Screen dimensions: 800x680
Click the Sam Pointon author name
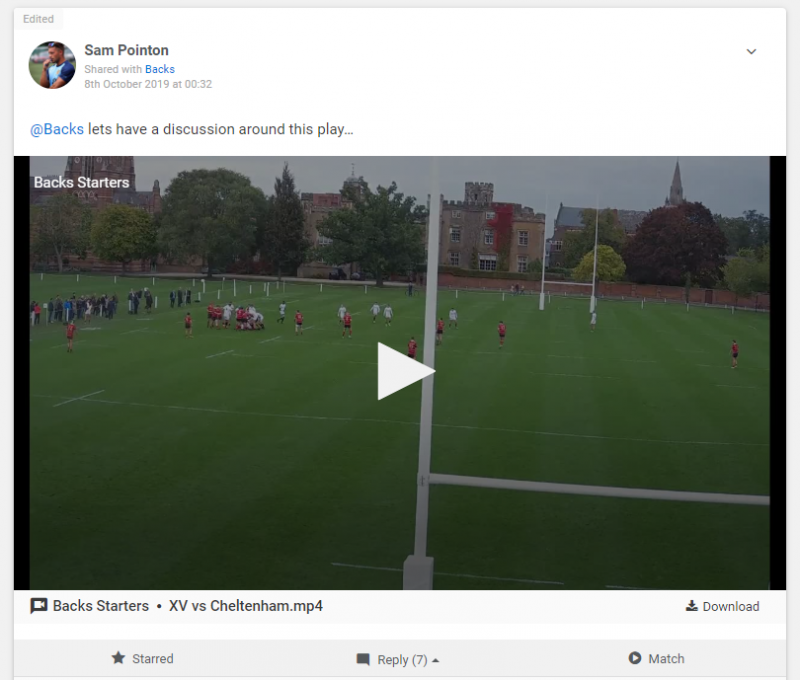click(x=127, y=50)
